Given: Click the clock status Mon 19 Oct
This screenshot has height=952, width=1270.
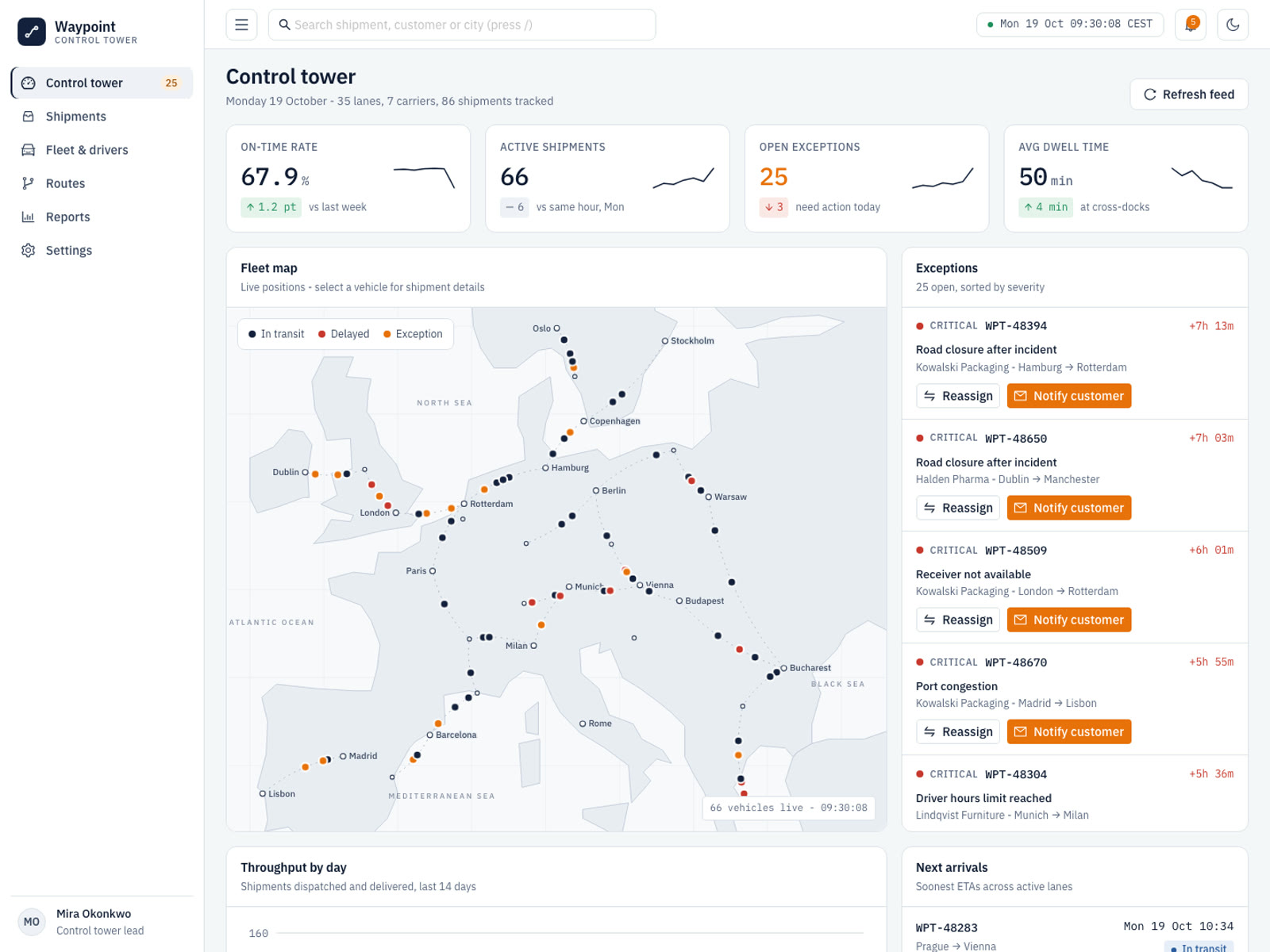Looking at the screenshot, I should pos(1070,25).
